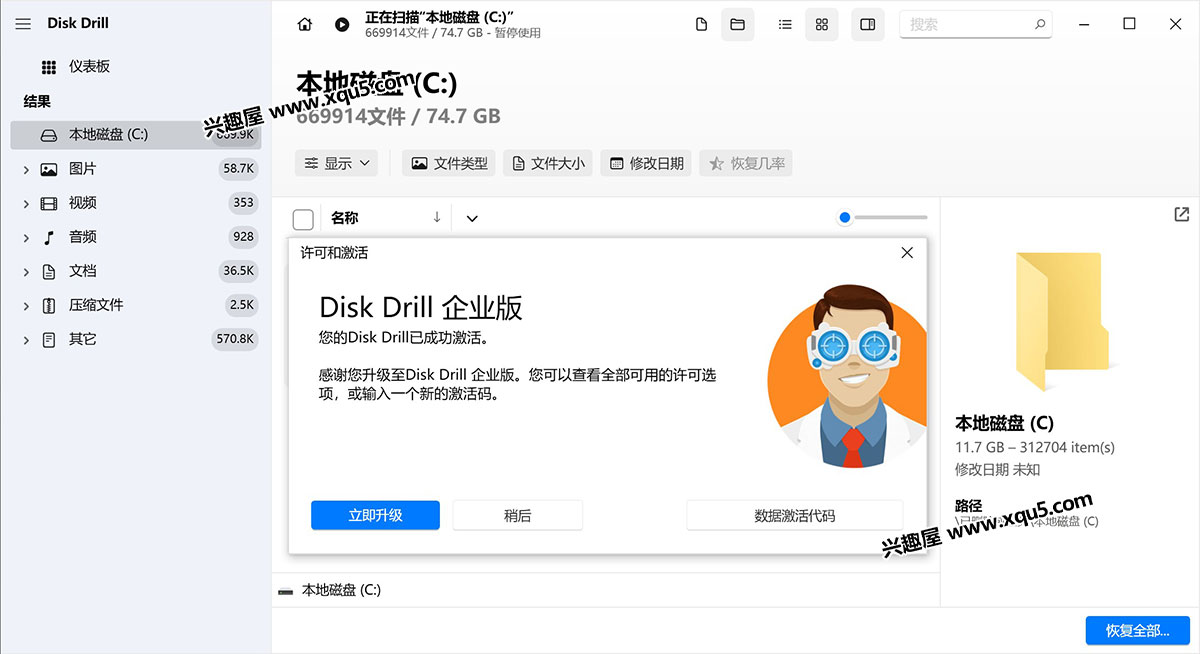Select the 音频 music note icon
Image resolution: width=1200 pixels, height=654 pixels.
(x=49, y=238)
